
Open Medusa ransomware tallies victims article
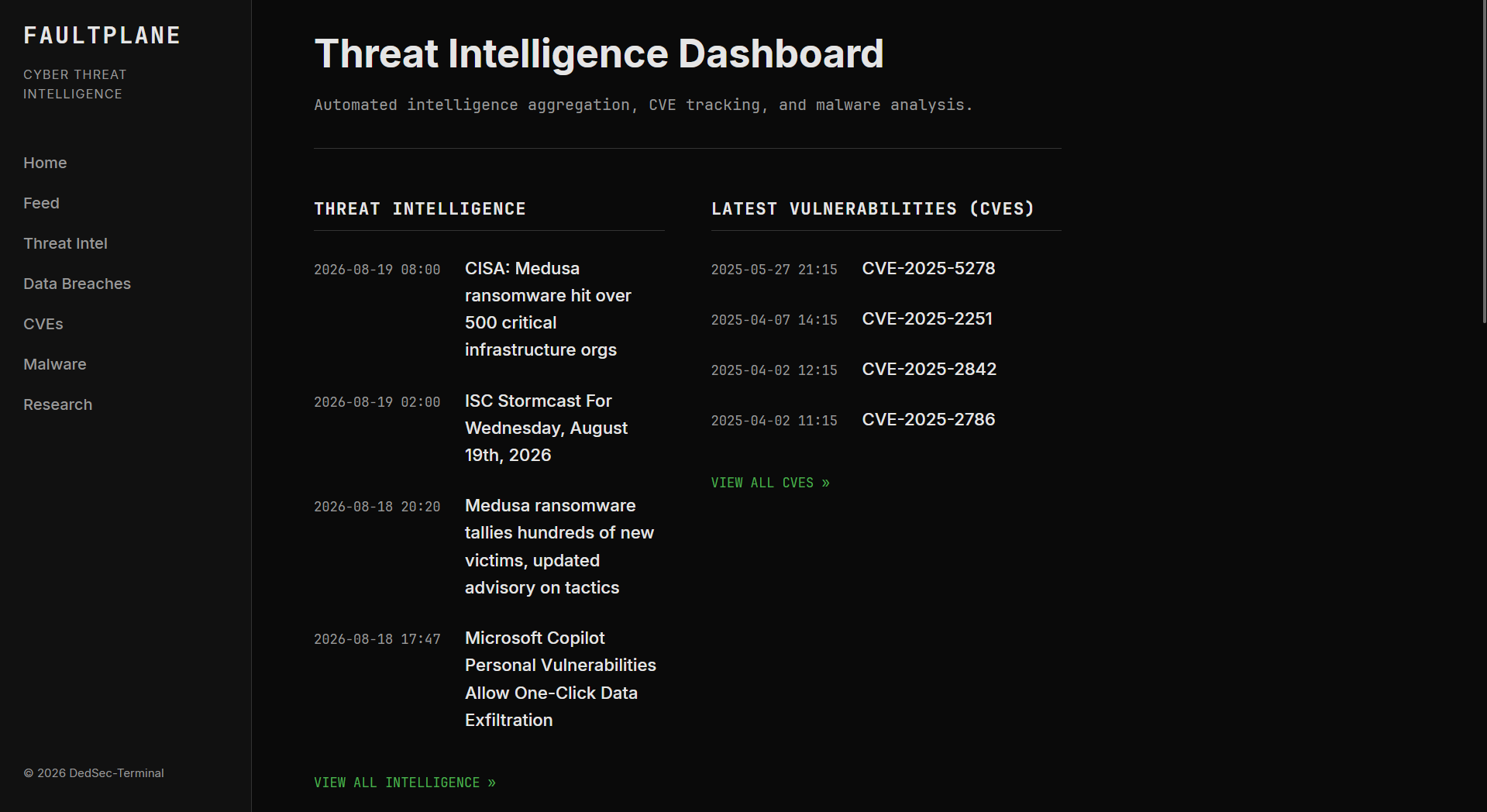[x=559, y=546]
